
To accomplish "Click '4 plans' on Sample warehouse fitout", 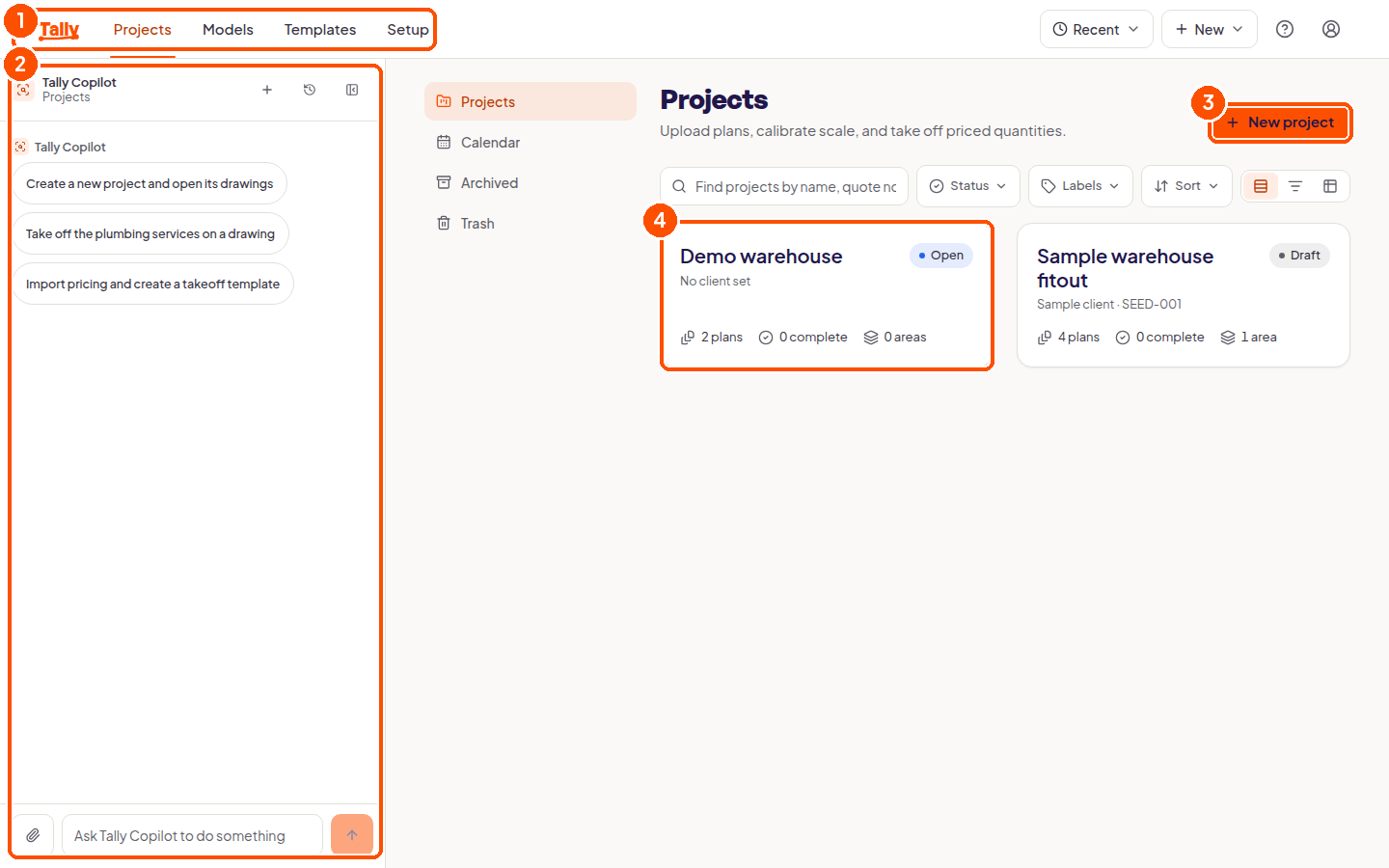I will tap(1069, 338).
